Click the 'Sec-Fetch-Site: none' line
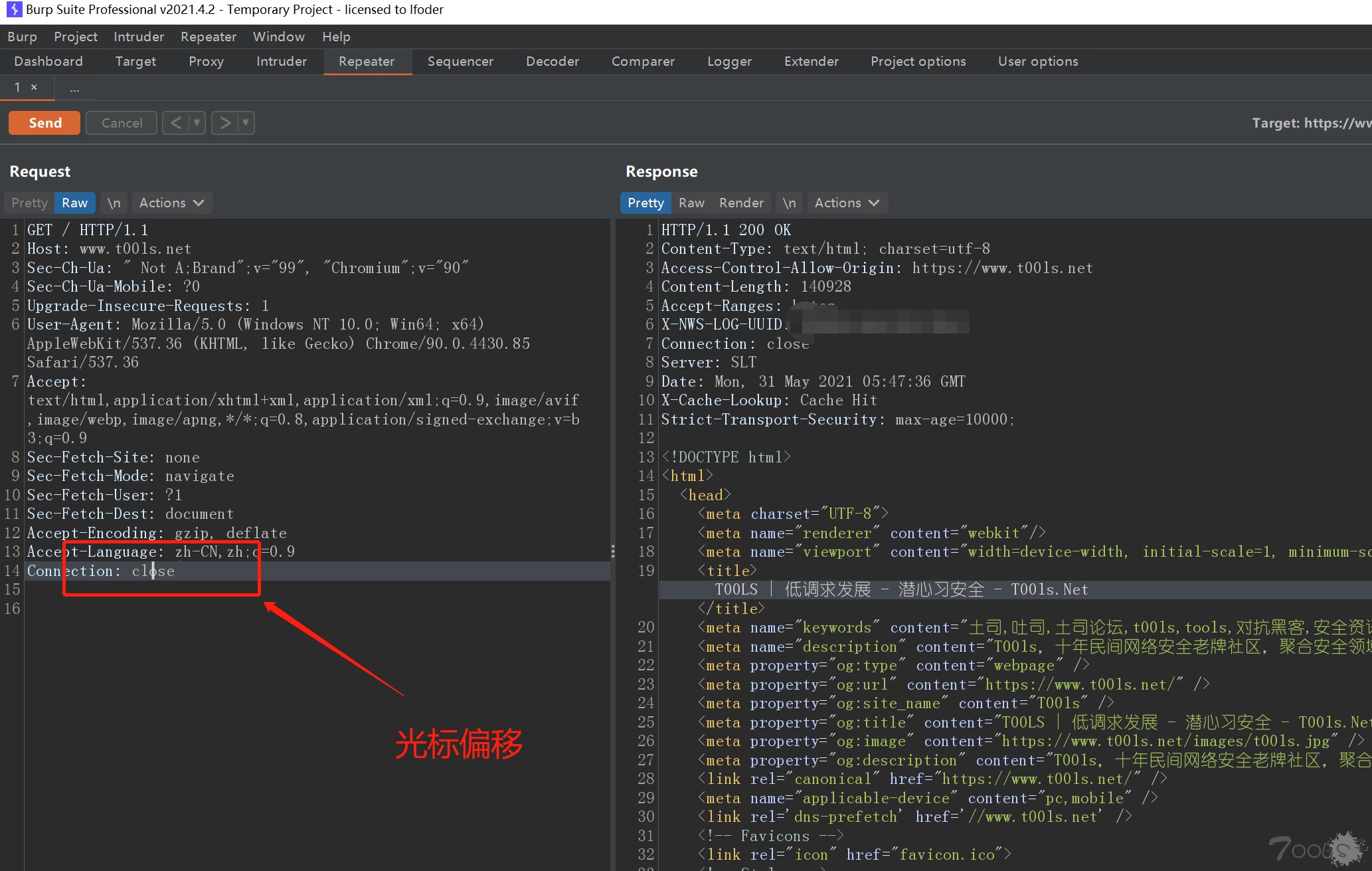 click(113, 457)
